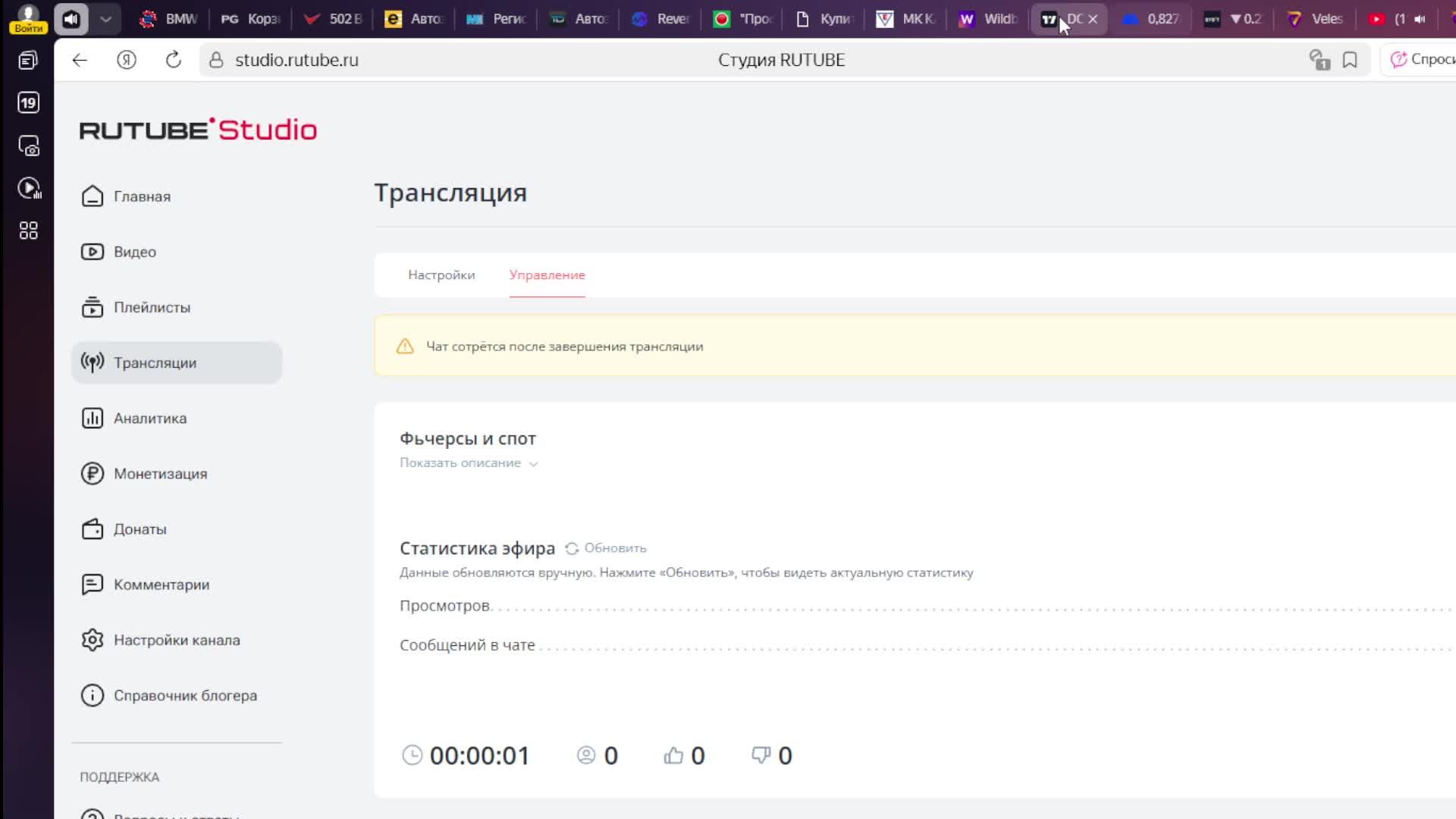
Task: Mute the tab audio via speaker icon
Action: (x=71, y=19)
